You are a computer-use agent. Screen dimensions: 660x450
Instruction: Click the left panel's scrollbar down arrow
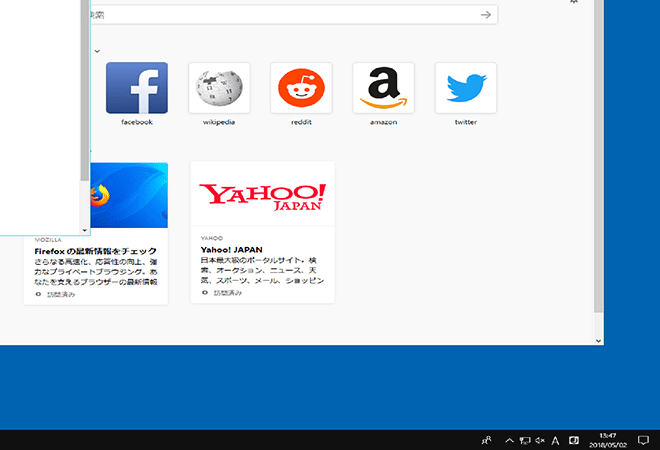pos(85,230)
